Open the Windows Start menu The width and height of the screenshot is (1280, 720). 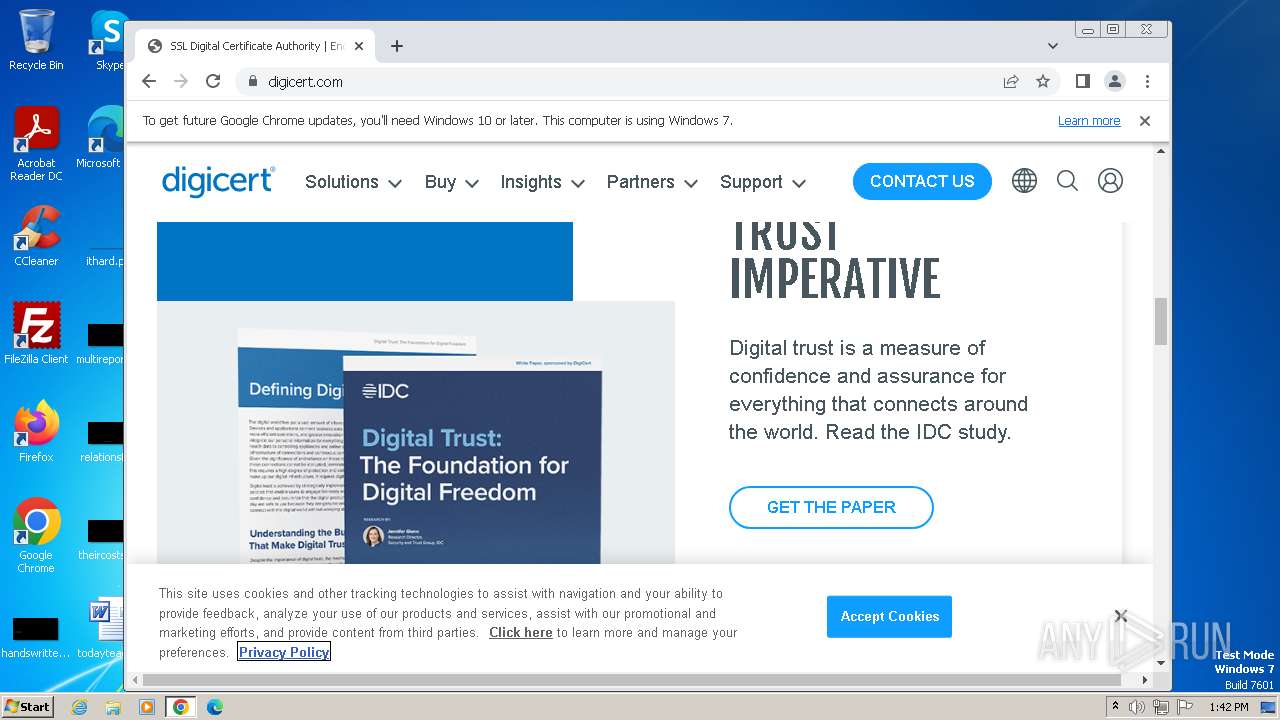(x=27, y=707)
